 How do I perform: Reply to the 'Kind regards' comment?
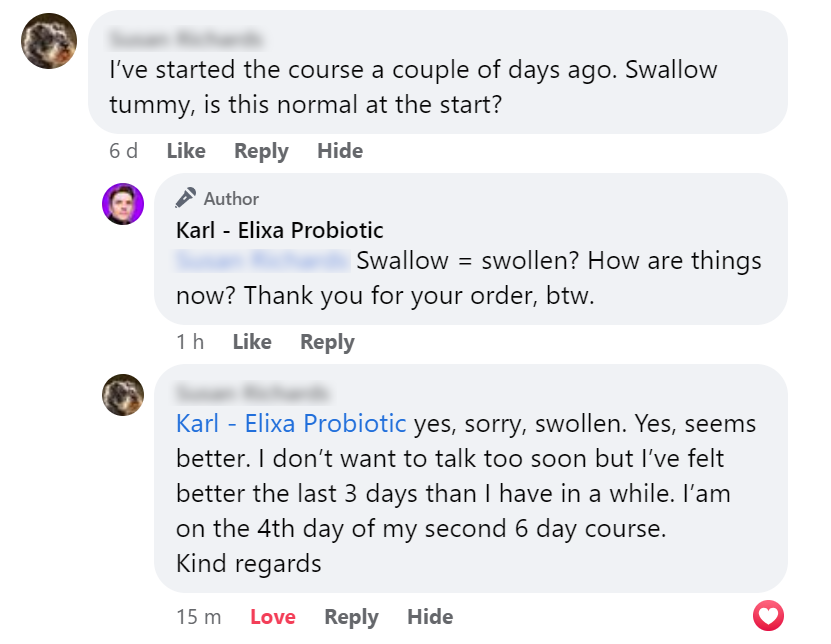coord(351,617)
